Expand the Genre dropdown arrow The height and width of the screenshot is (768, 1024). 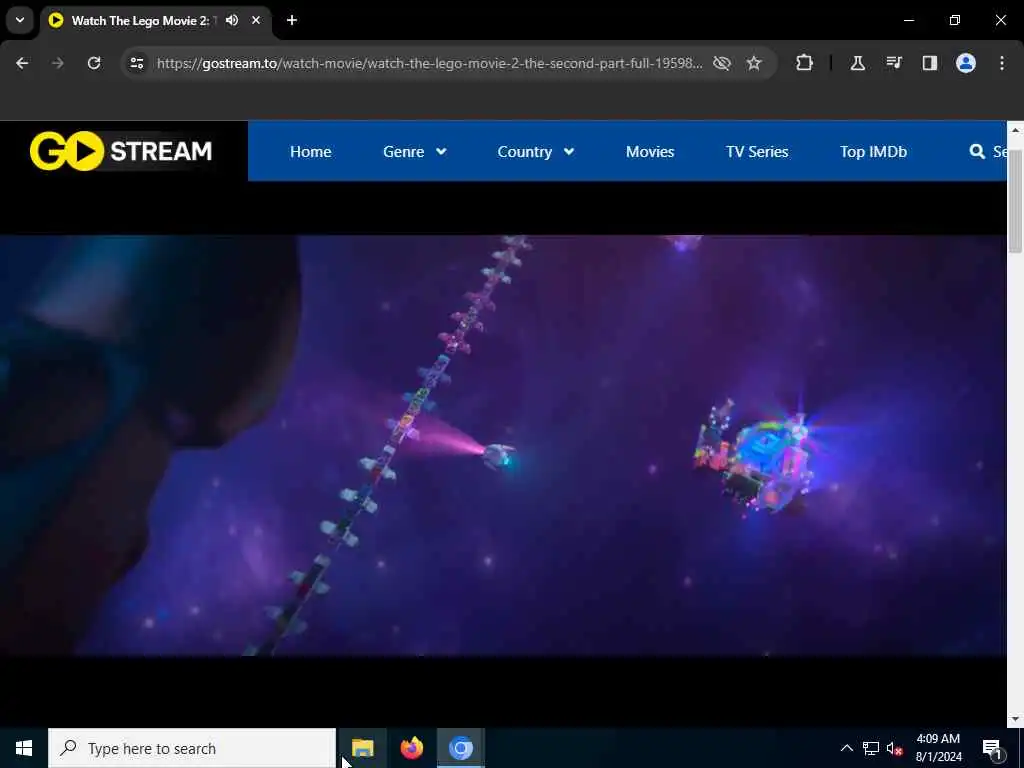441,152
